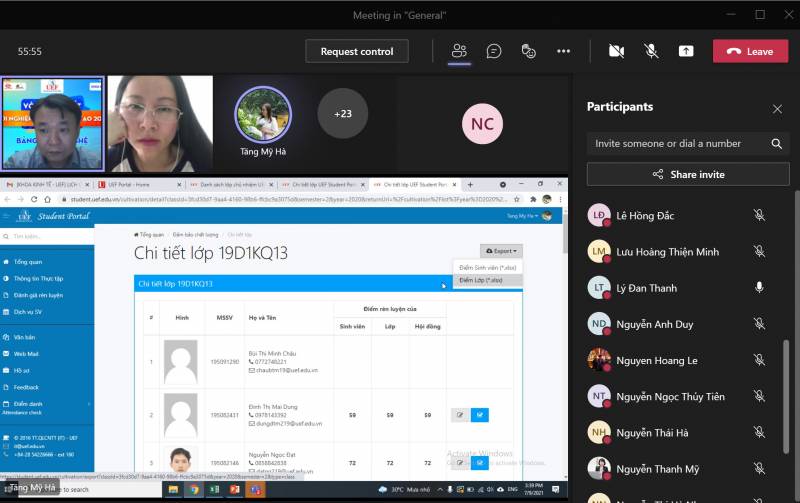Expand the +23 additional participants tile
The image size is (800, 503).
[342, 114]
